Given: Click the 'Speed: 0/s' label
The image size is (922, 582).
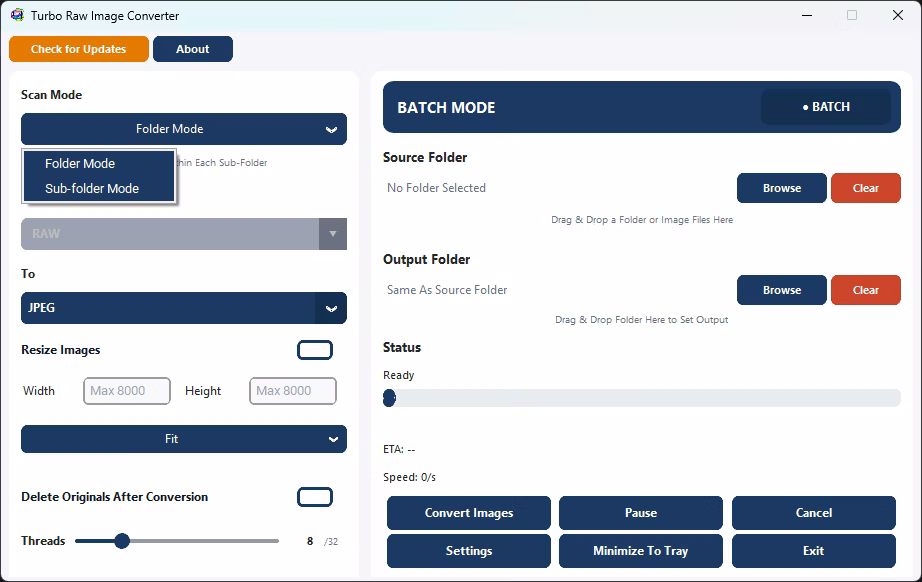Looking at the screenshot, I should [409, 477].
